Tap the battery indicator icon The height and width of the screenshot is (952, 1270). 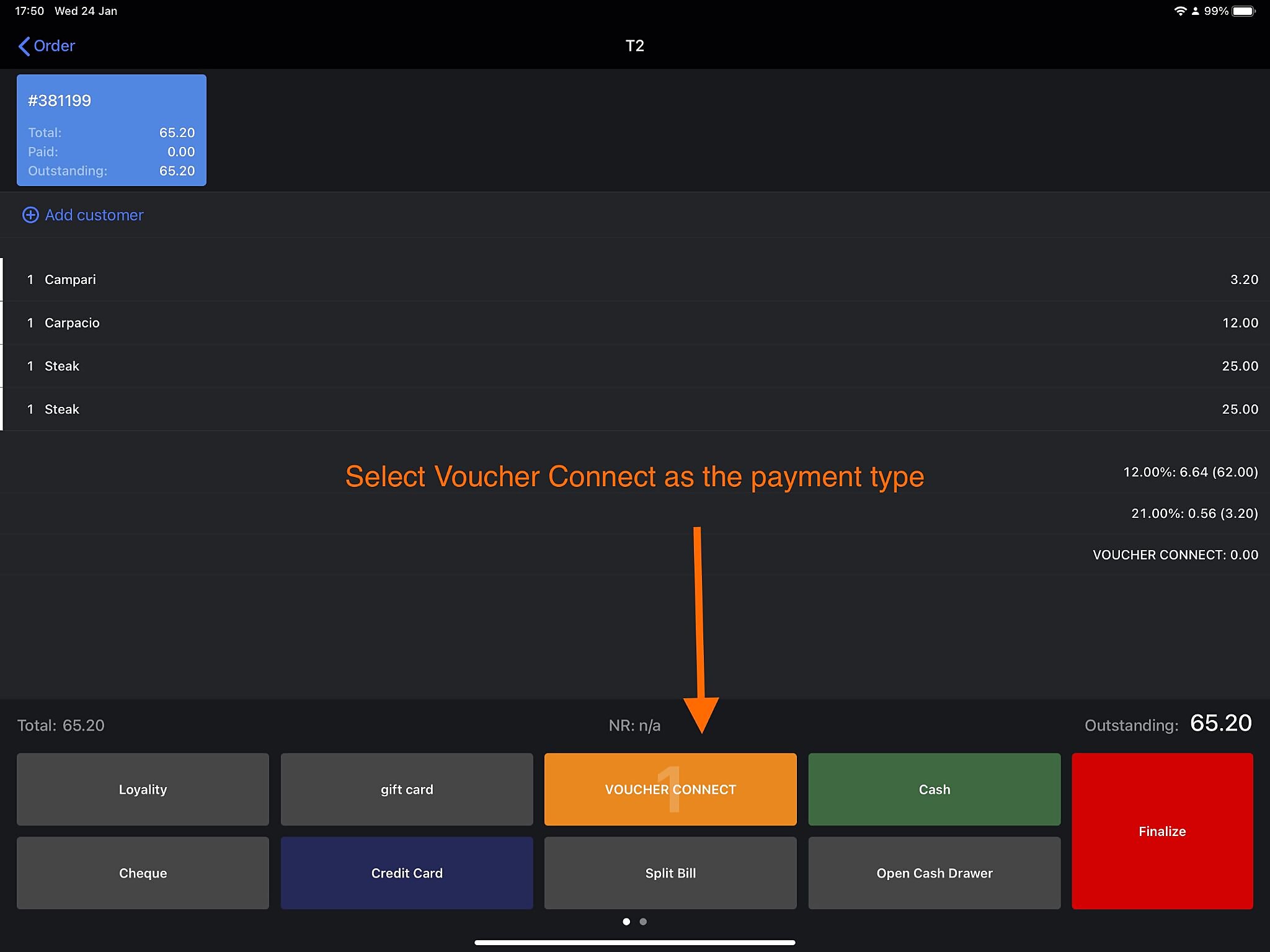(1243, 11)
